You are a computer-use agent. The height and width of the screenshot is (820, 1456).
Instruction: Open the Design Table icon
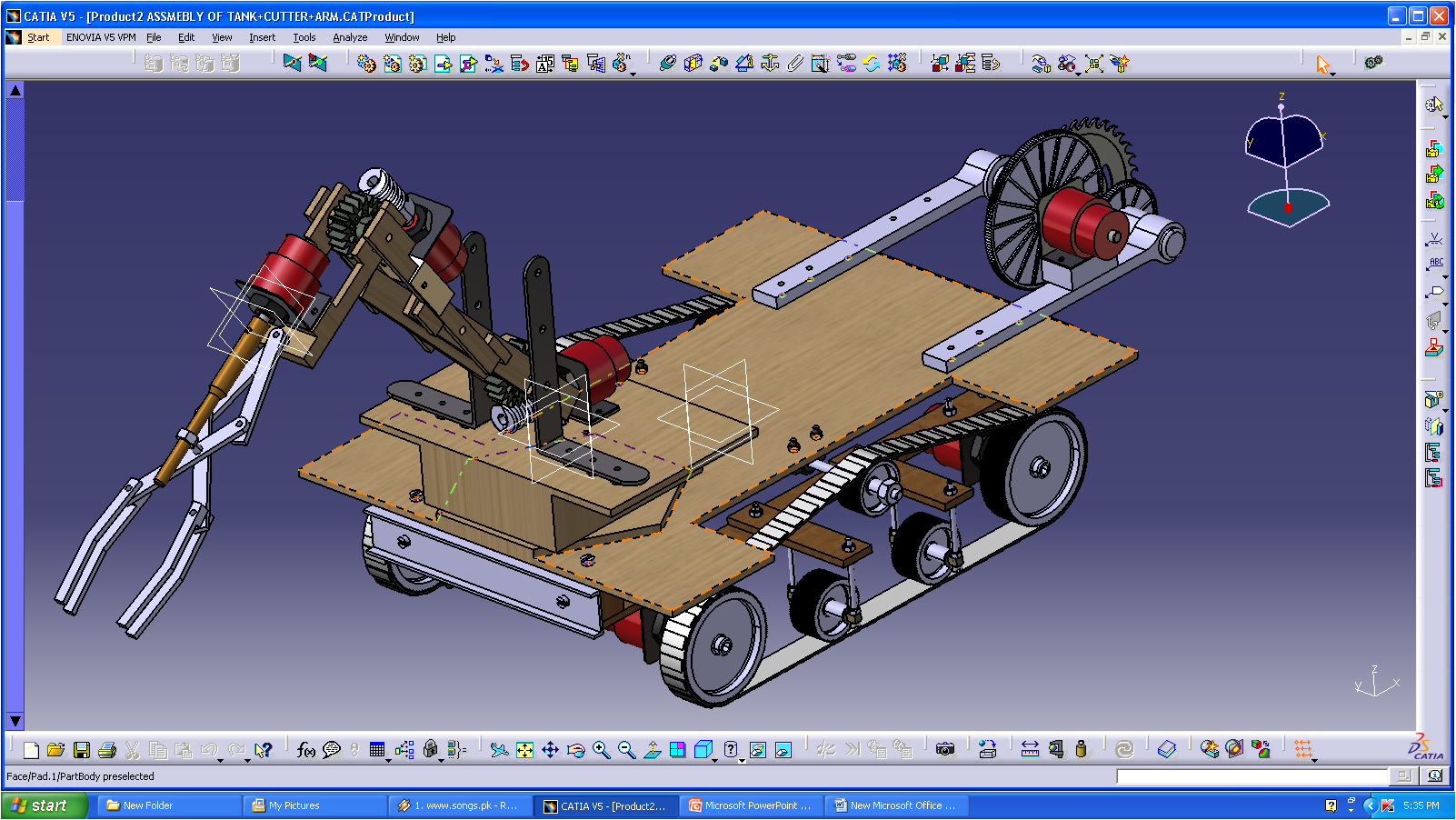pos(377,750)
